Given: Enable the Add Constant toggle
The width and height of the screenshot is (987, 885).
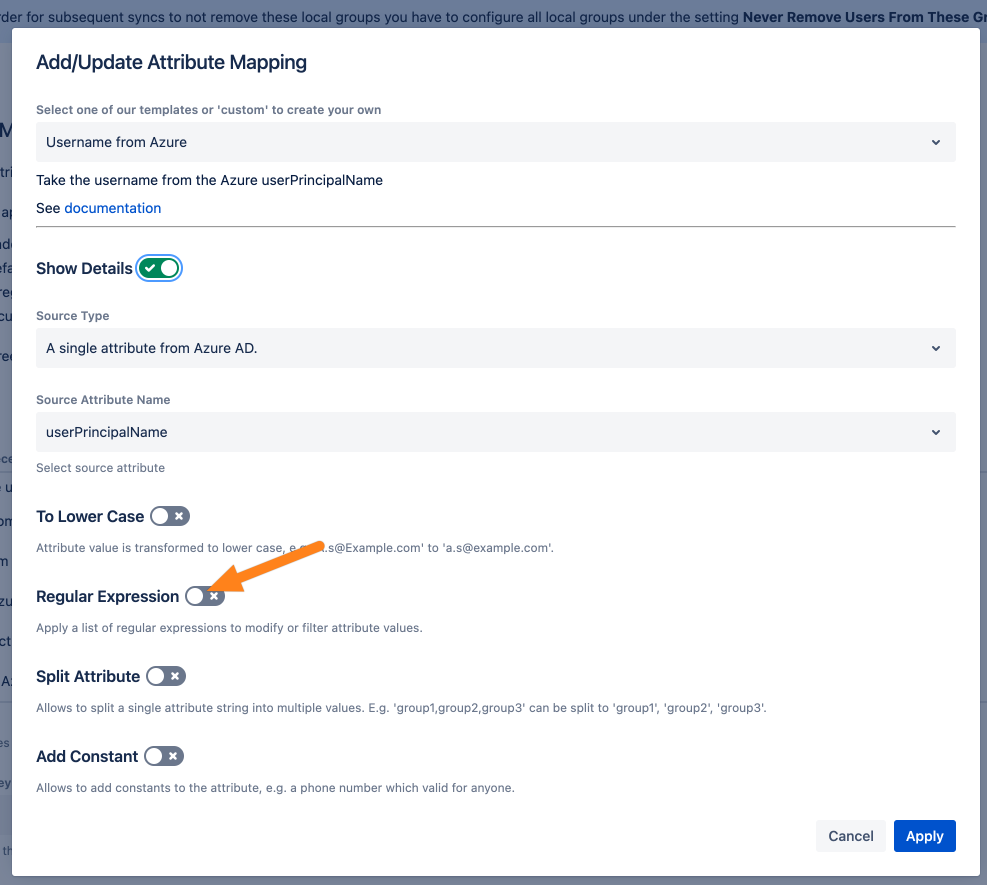Looking at the screenshot, I should (x=164, y=756).
